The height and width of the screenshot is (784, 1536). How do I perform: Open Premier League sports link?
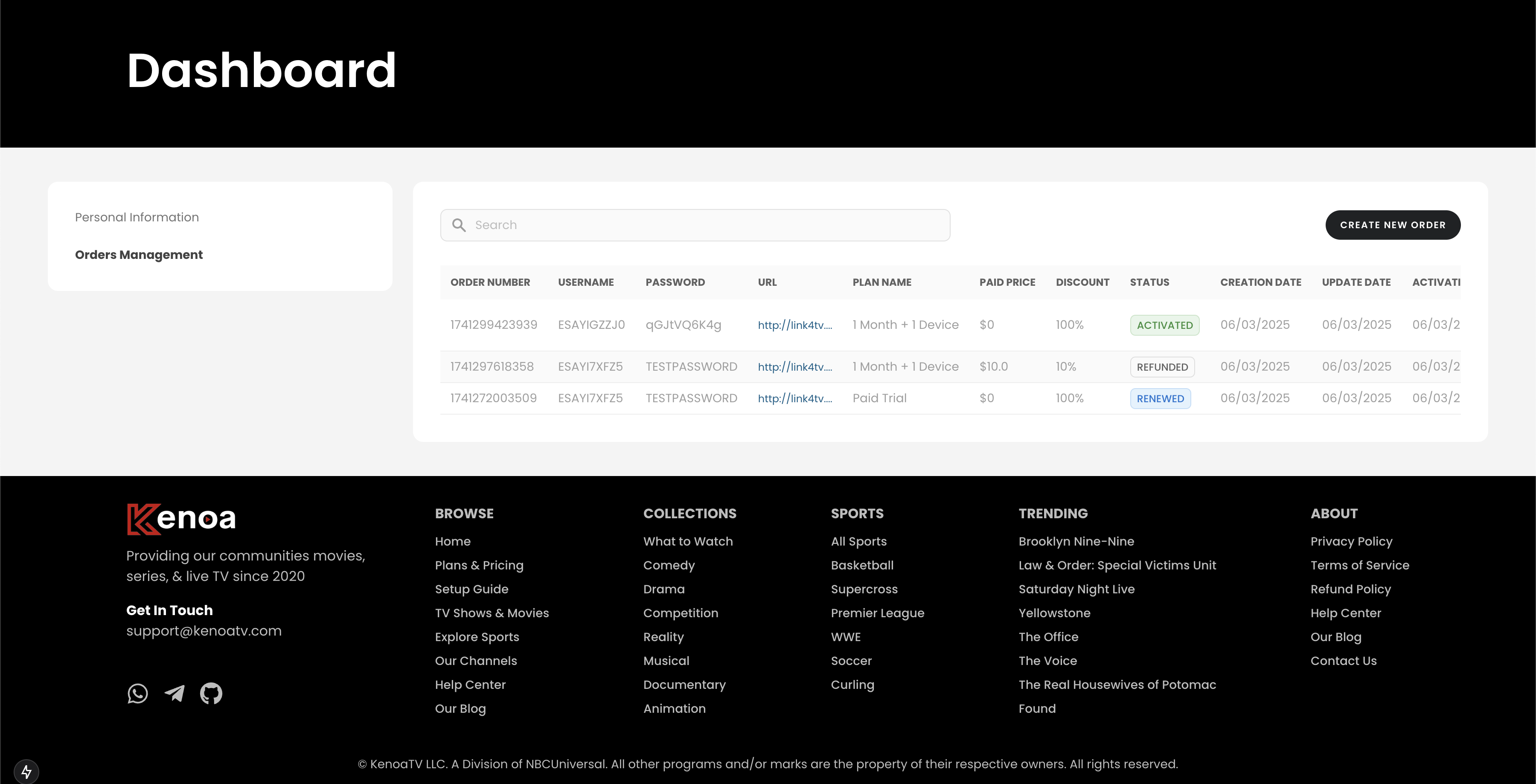coord(877,613)
